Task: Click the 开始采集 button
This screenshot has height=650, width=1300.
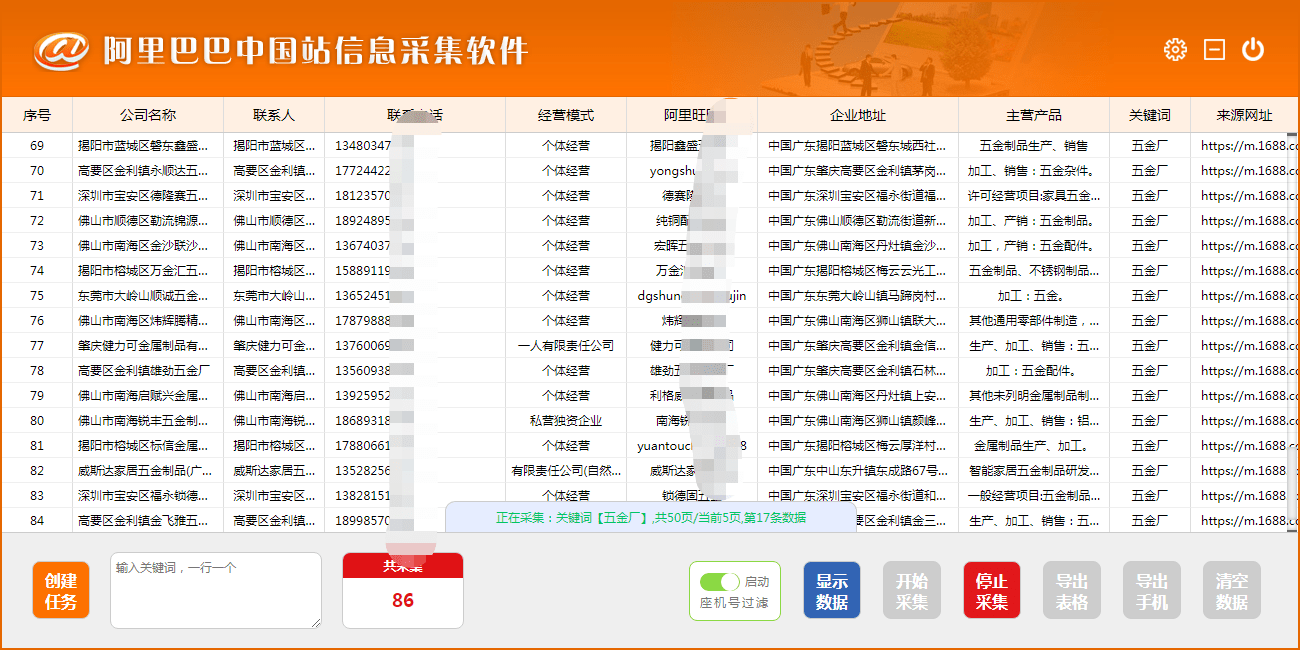Action: coord(912,590)
